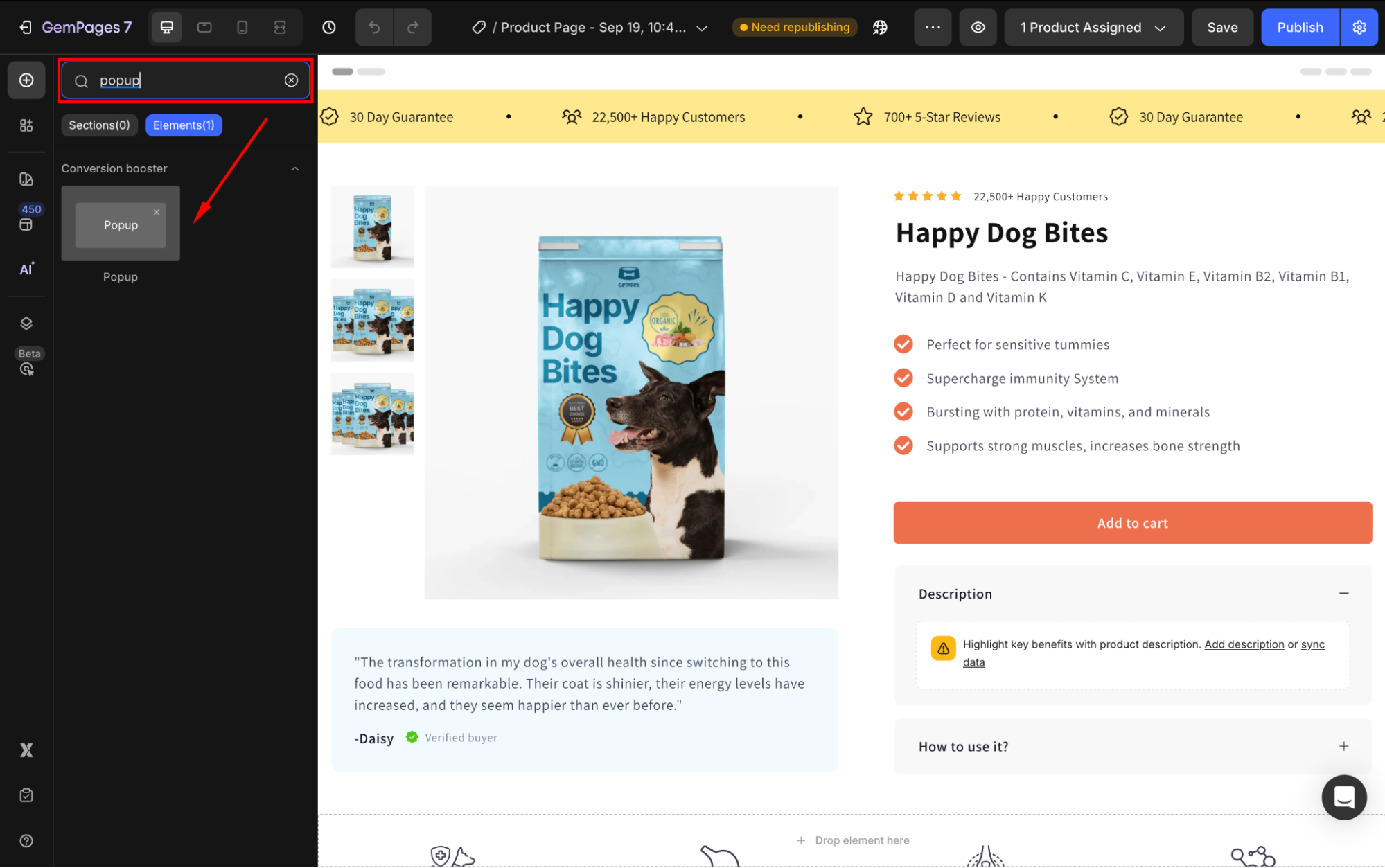Open version history clock icon
This screenshot has width=1385, height=868.
[329, 27]
